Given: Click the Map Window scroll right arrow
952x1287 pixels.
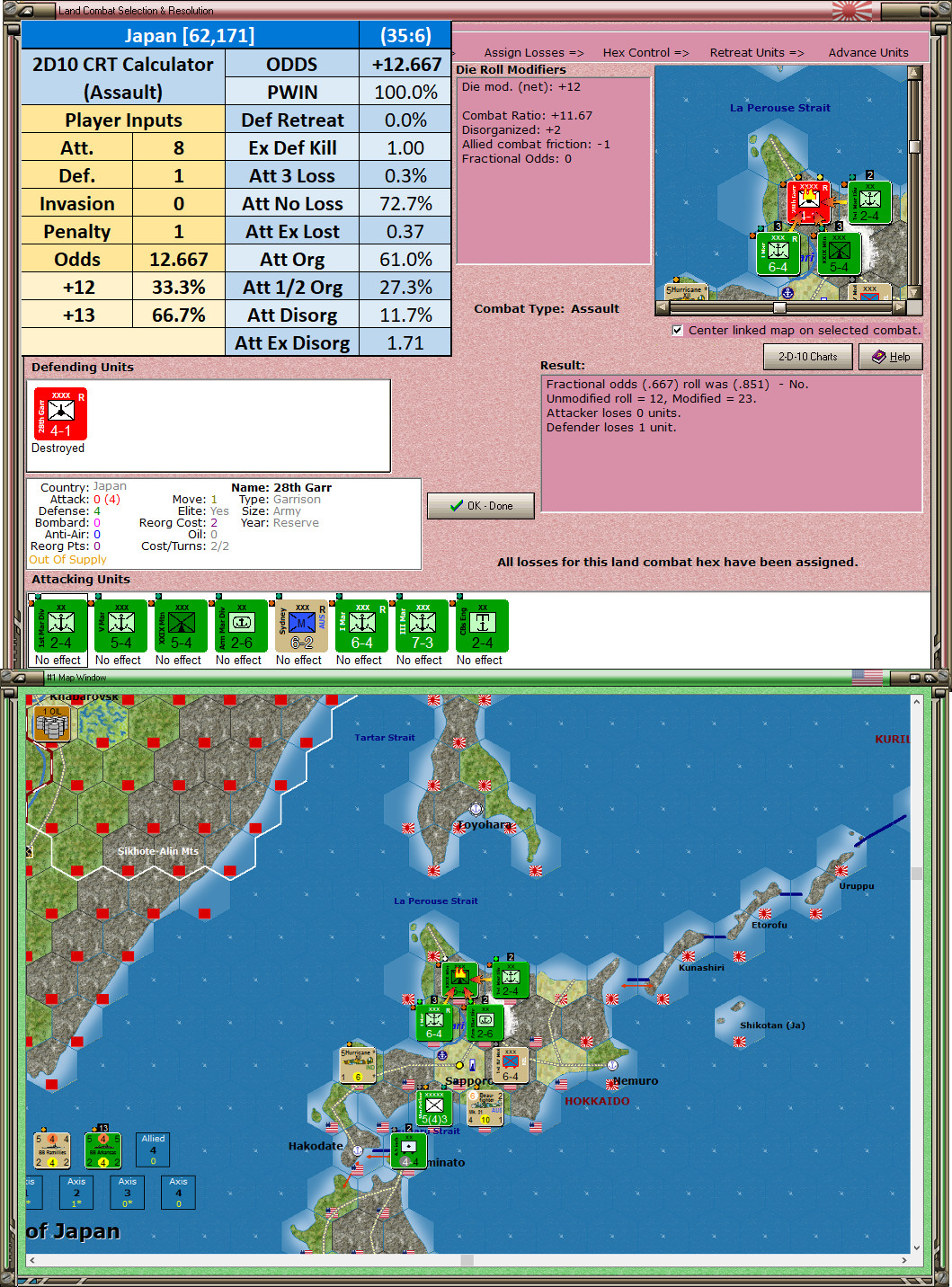Looking at the screenshot, I should click(x=903, y=1260).
